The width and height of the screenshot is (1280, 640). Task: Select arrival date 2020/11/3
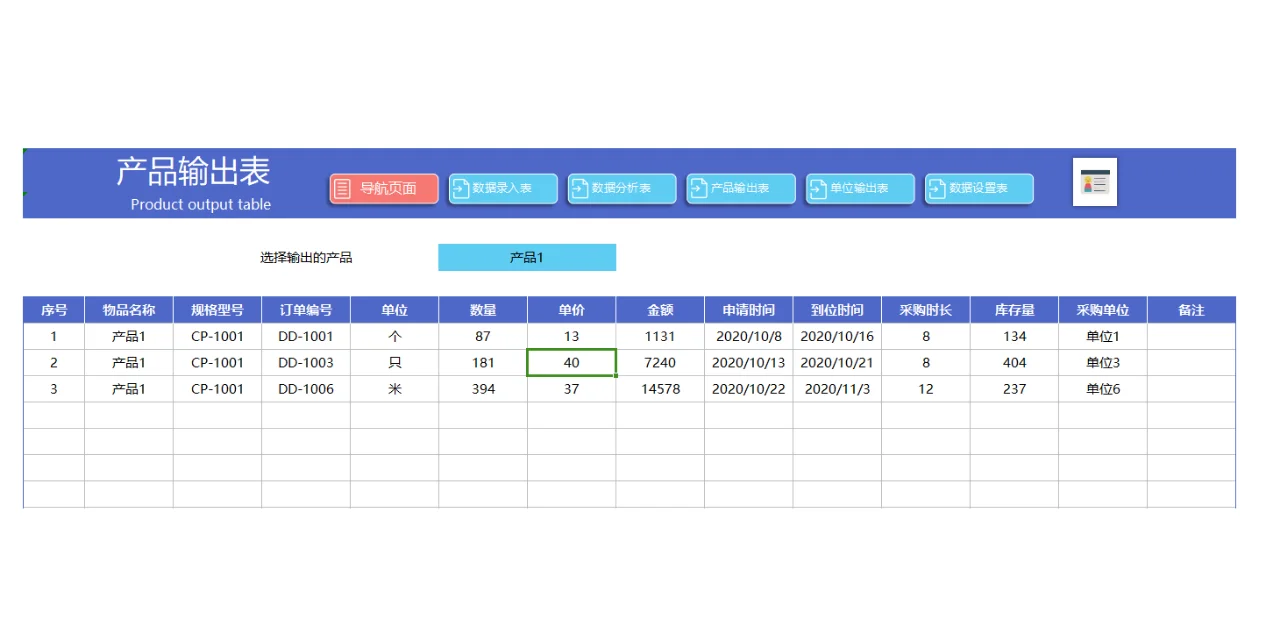click(x=837, y=389)
